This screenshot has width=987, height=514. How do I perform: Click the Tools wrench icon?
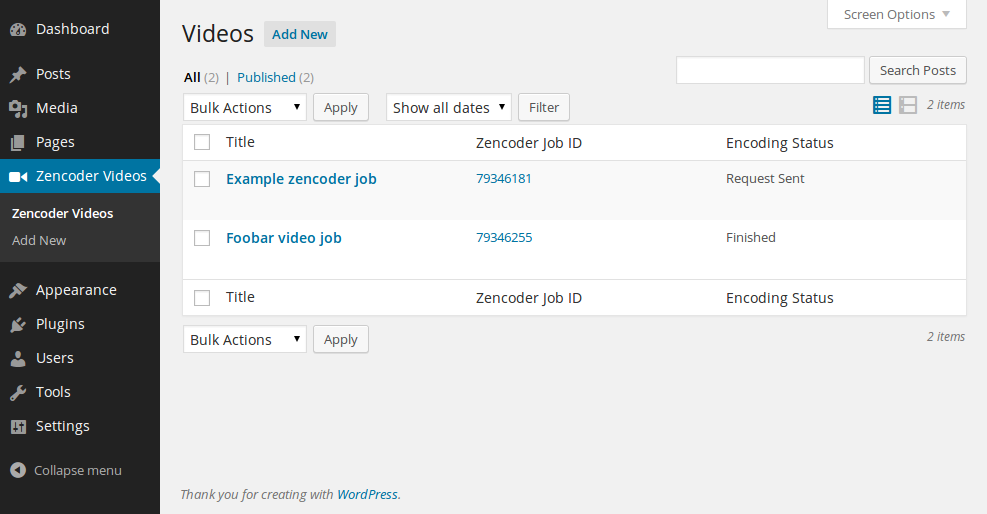coord(18,392)
